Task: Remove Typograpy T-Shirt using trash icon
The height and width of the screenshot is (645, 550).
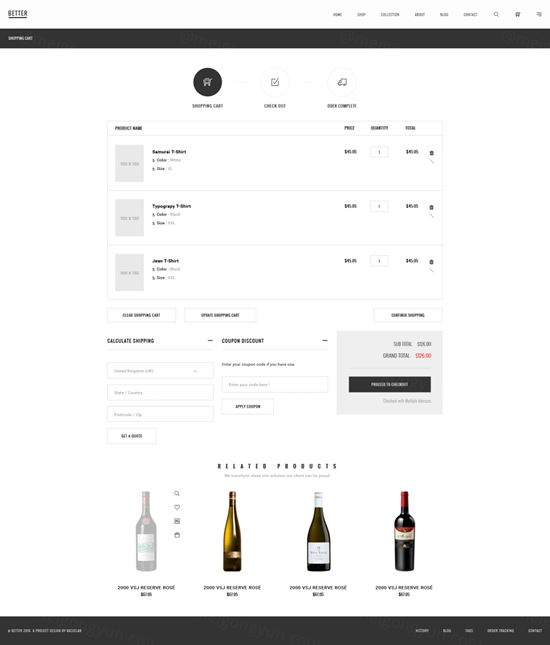Action: coord(432,207)
